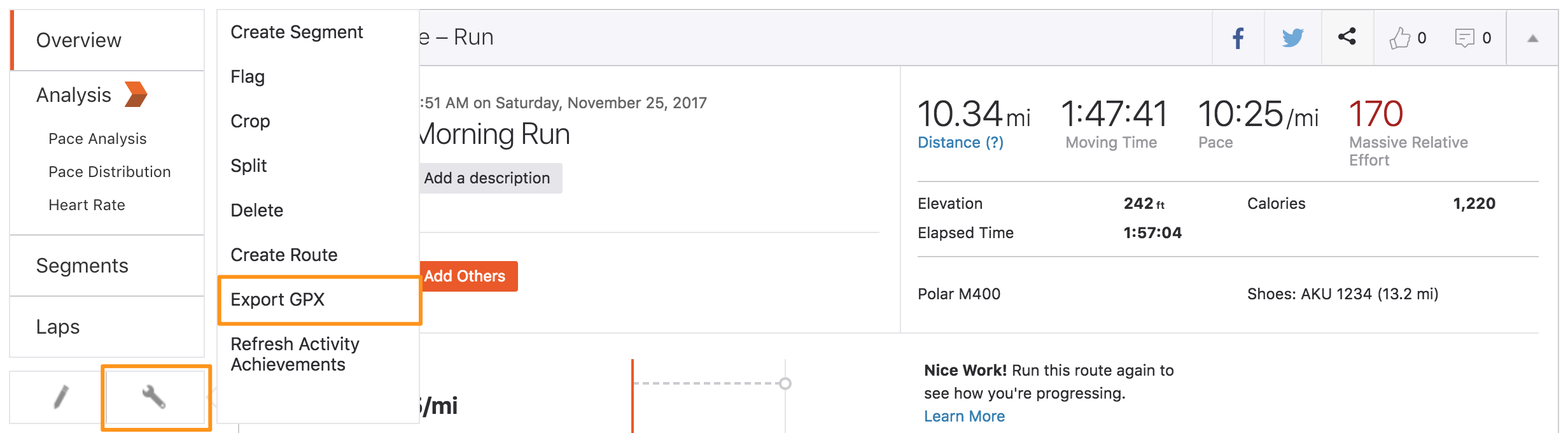Open the Distance (?) help link
The height and width of the screenshot is (433, 1568).
[960, 143]
